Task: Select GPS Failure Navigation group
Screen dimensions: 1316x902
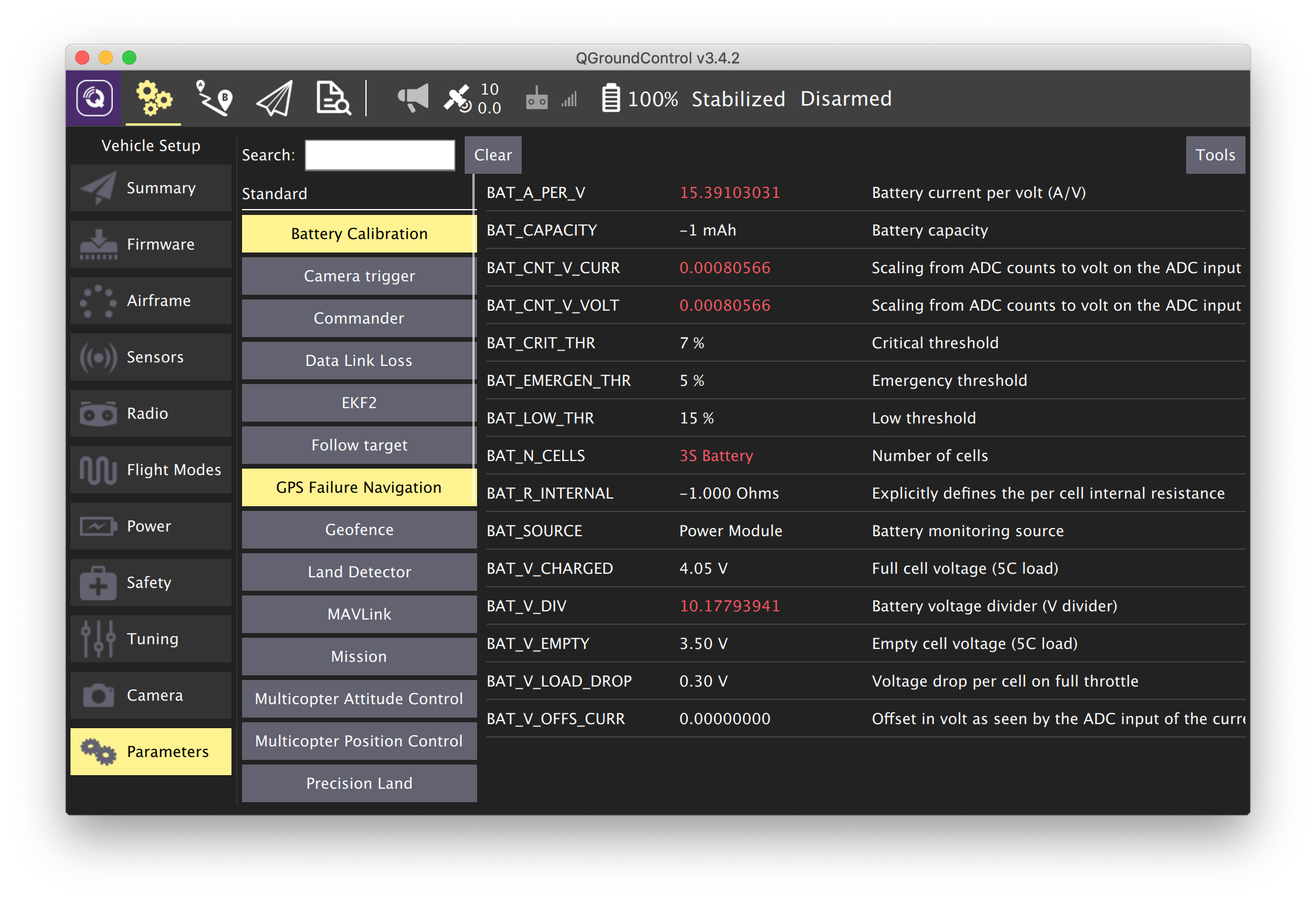Action: [x=359, y=487]
